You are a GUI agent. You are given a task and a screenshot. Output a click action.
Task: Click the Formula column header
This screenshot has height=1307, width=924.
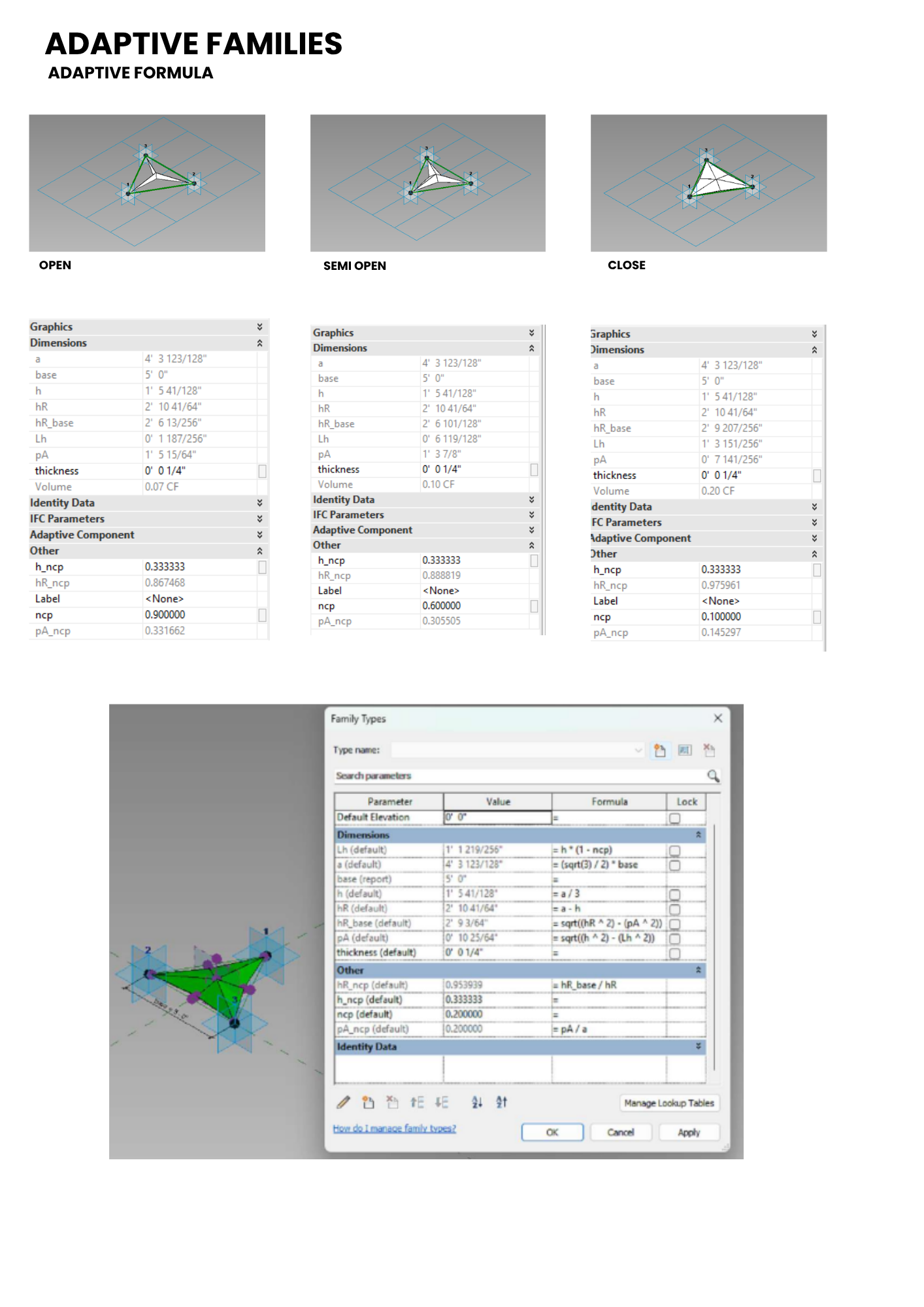click(610, 802)
